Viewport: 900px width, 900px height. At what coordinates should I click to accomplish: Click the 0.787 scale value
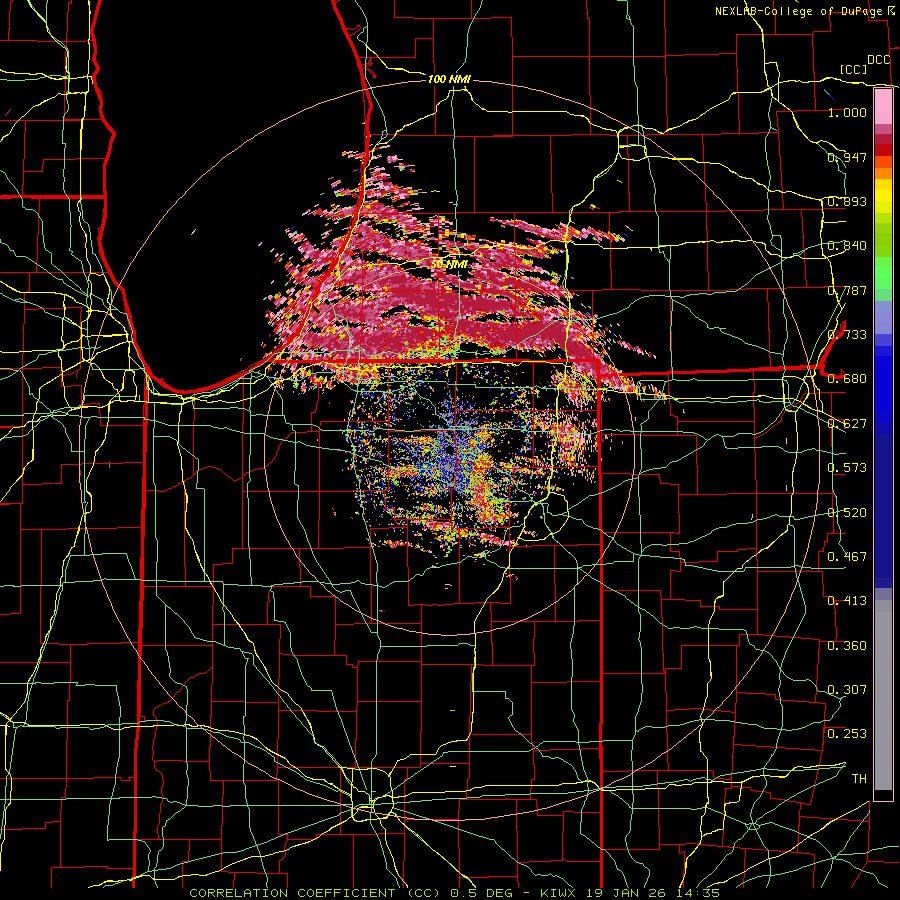tap(847, 290)
